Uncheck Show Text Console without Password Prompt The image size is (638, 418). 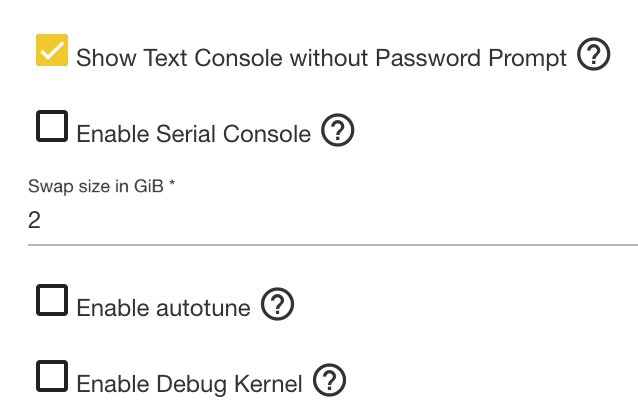click(x=52, y=50)
